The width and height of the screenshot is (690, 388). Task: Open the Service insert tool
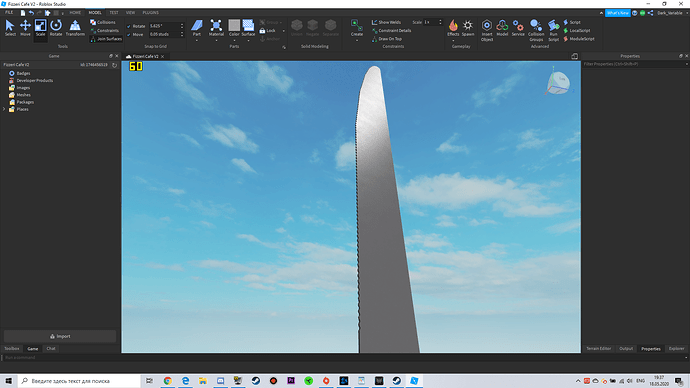pyautogui.click(x=518, y=27)
